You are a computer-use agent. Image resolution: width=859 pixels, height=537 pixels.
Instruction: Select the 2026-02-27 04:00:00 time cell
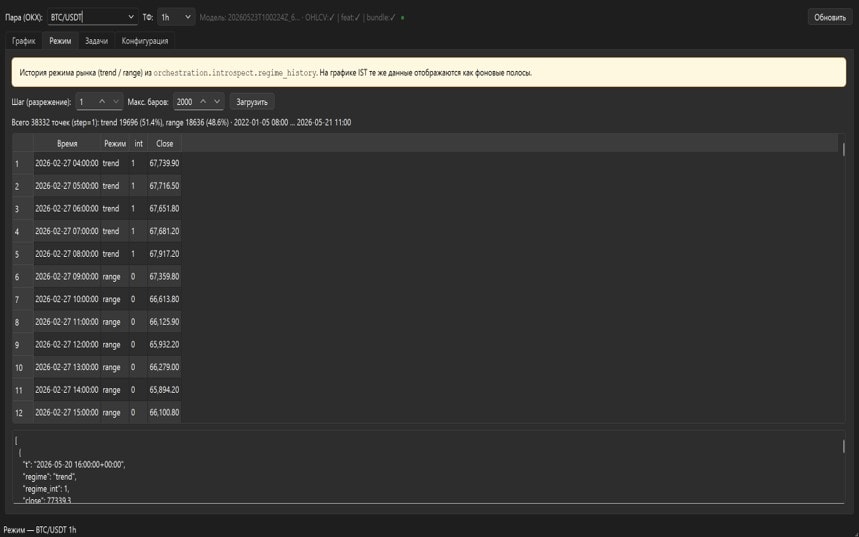(x=67, y=163)
